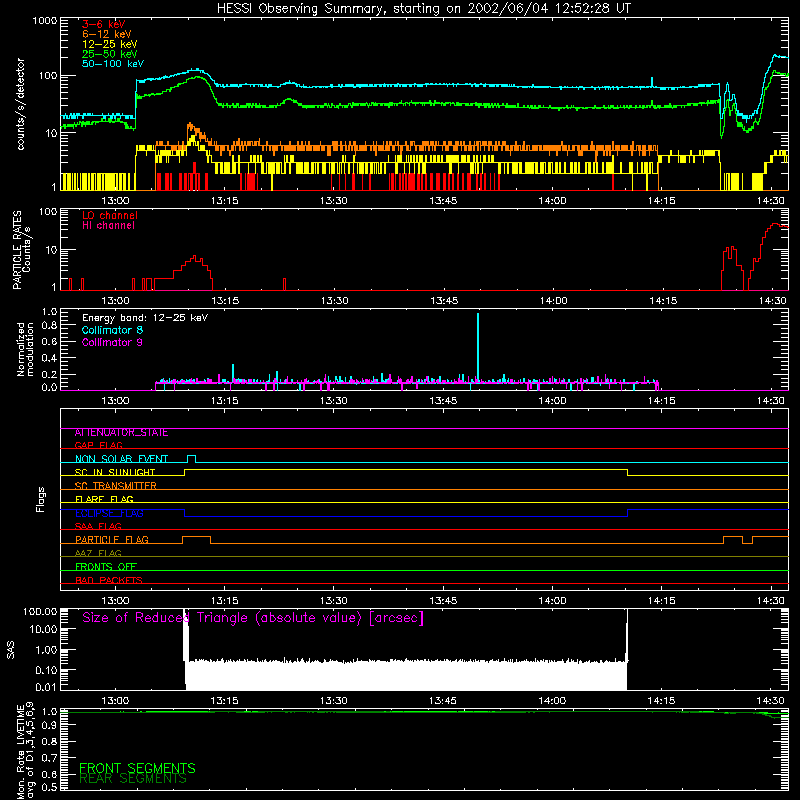Click the green 25-50 keV legend label

pyautogui.click(x=110, y=54)
